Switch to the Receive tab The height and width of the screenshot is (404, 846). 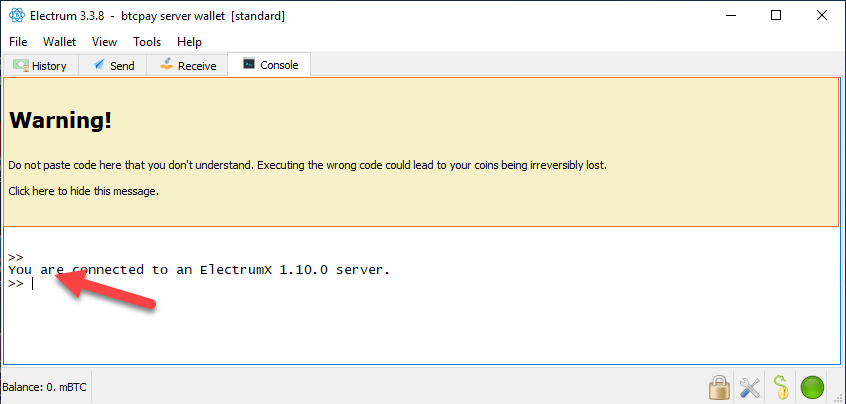click(x=187, y=66)
